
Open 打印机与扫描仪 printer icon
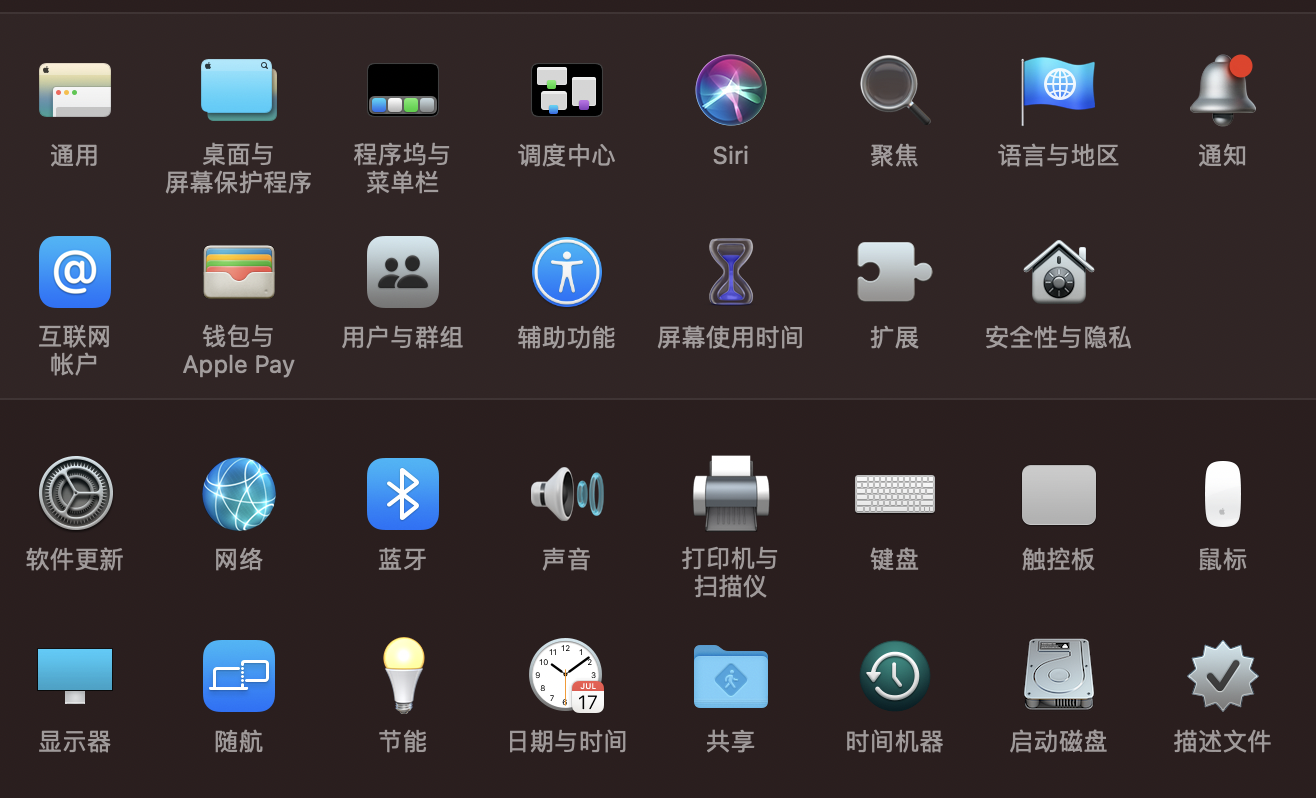click(731, 494)
